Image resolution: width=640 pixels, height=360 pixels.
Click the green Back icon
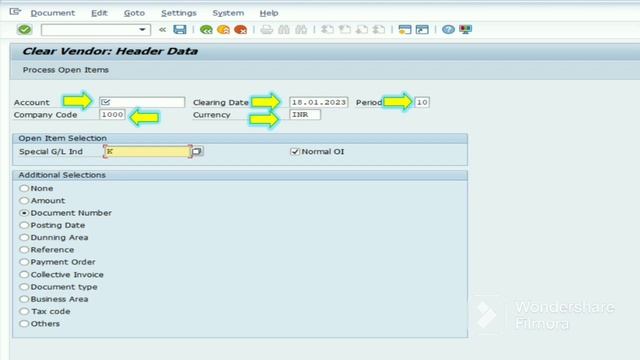206,29
